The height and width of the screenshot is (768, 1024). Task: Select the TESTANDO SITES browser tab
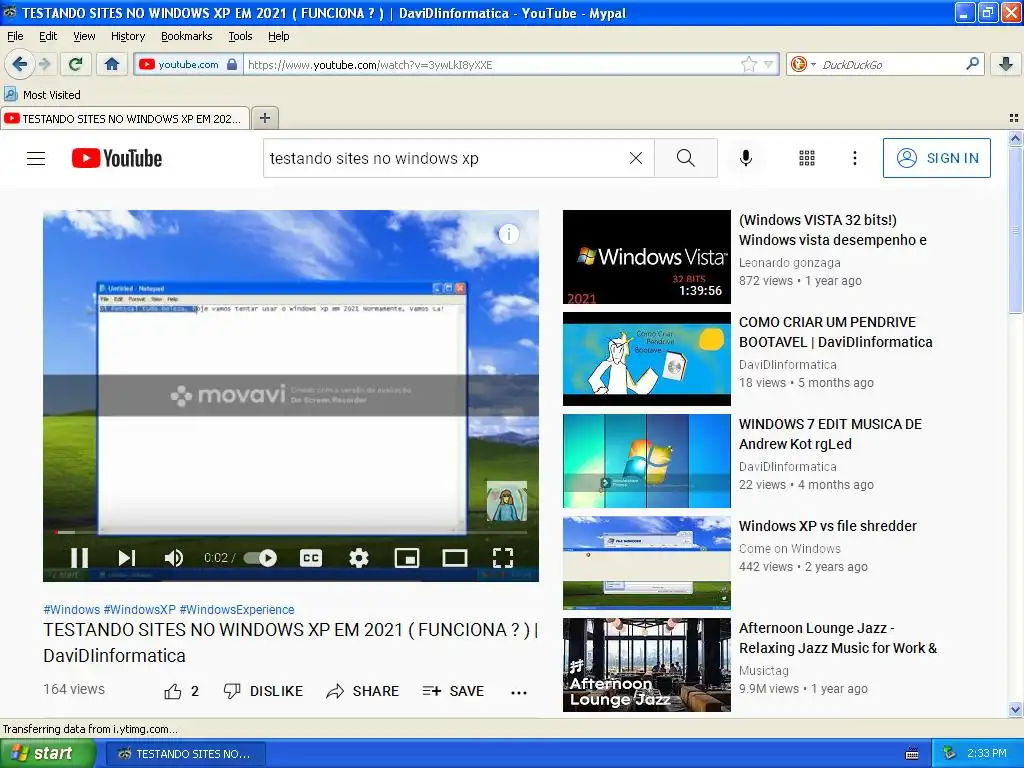pyautogui.click(x=125, y=118)
